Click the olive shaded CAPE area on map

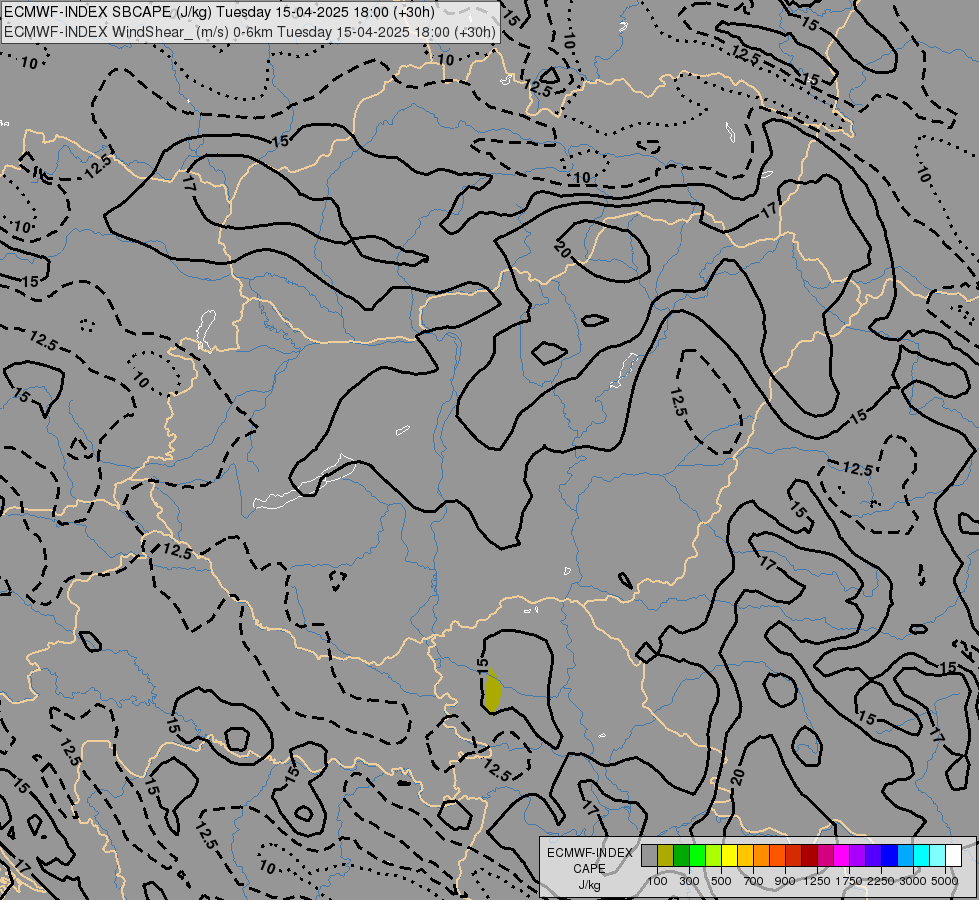click(x=493, y=691)
